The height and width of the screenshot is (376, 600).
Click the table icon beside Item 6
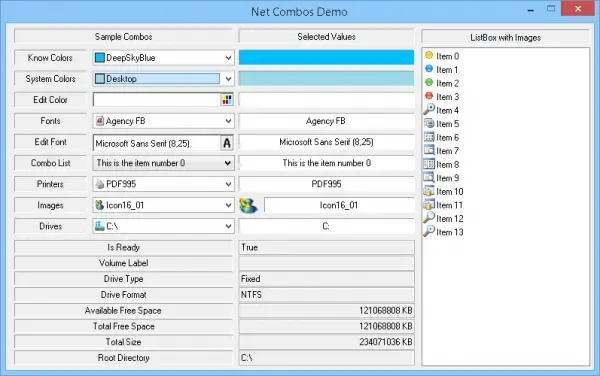(429, 137)
